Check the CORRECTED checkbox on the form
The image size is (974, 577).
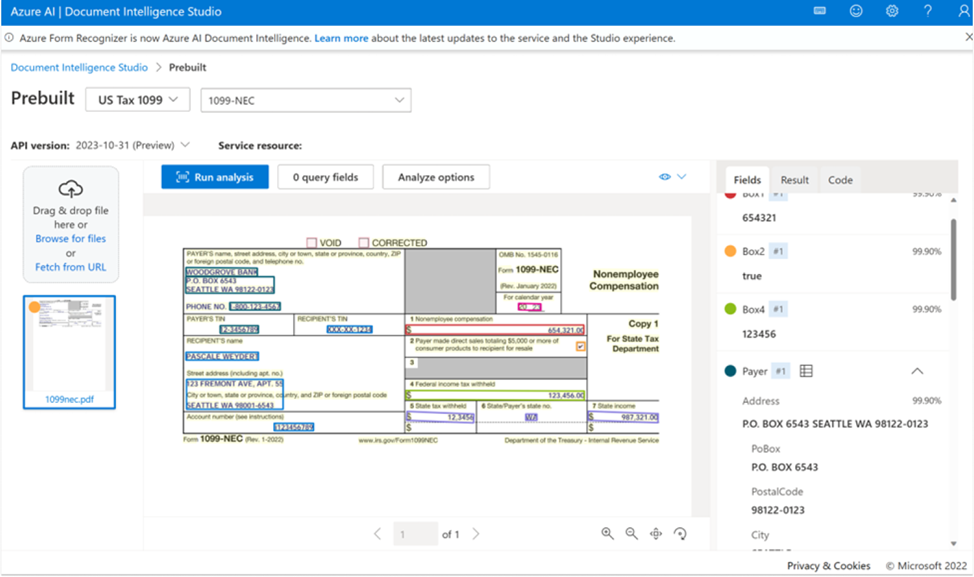click(x=364, y=242)
